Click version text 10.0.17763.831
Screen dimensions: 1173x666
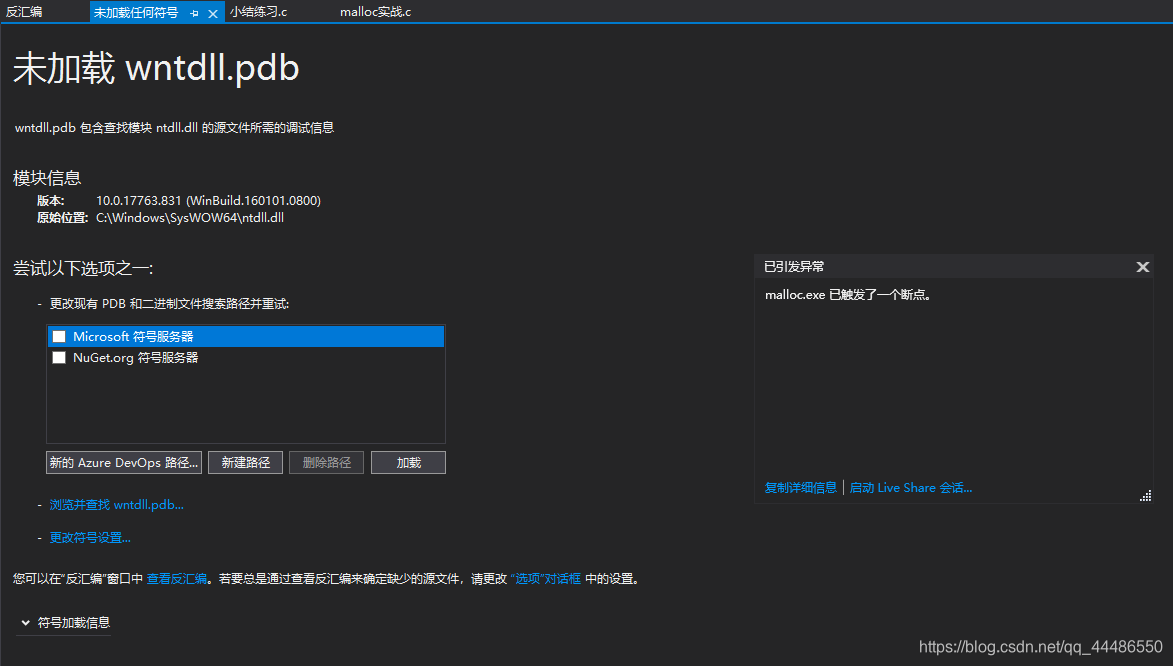(x=138, y=201)
